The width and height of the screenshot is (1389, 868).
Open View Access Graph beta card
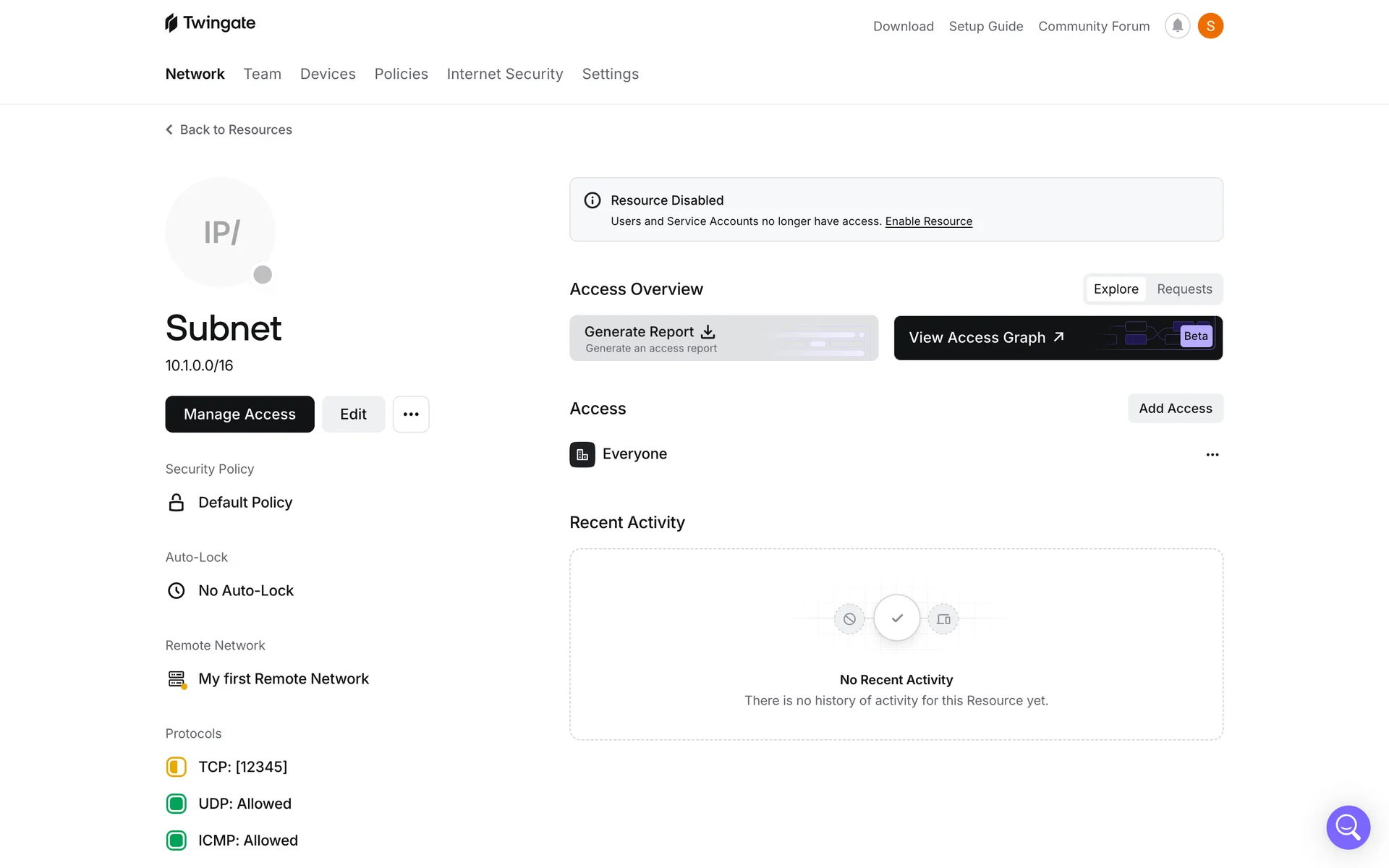click(x=1058, y=338)
